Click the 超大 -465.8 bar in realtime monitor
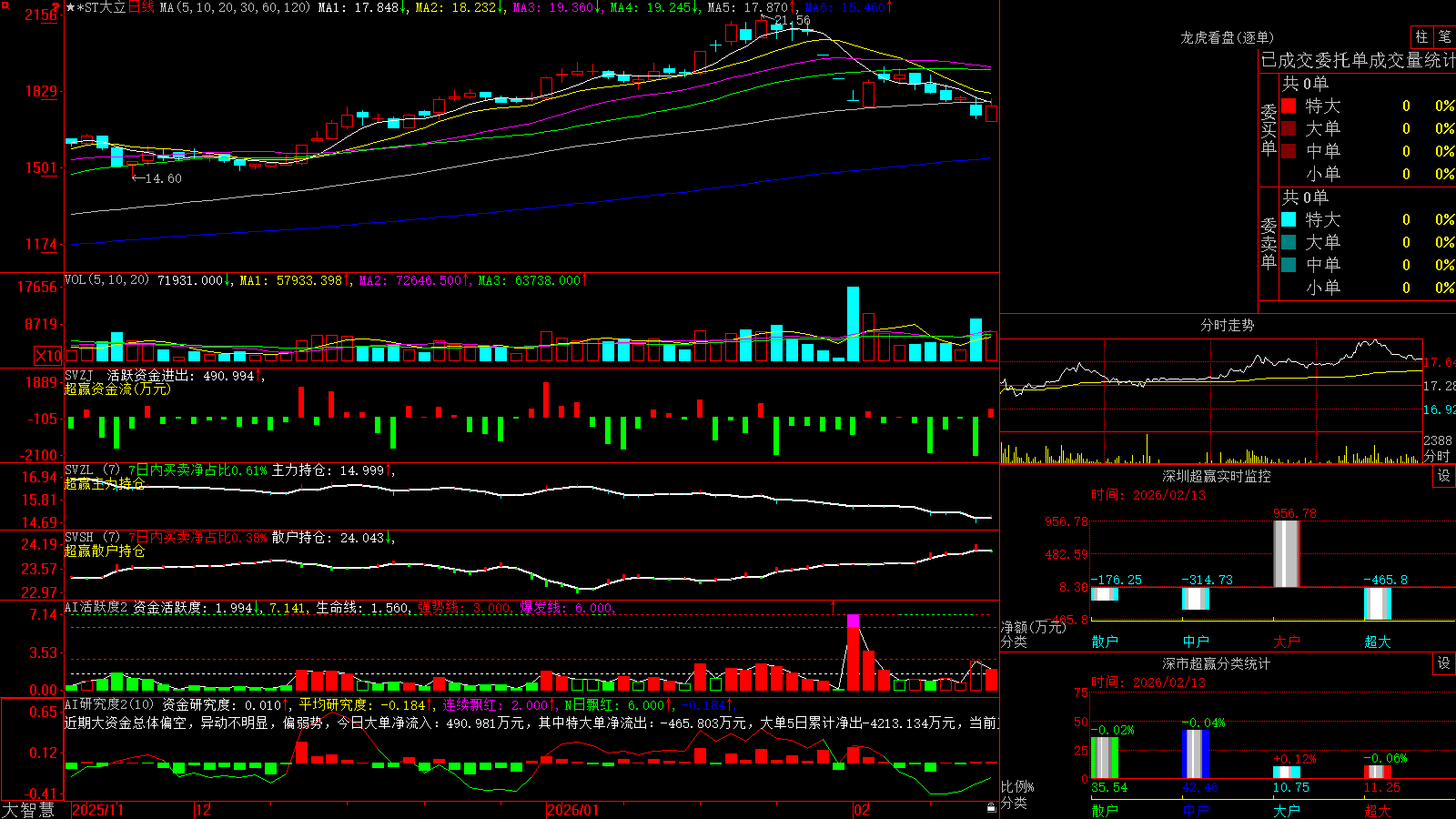1456x819 pixels. pos(1378,603)
